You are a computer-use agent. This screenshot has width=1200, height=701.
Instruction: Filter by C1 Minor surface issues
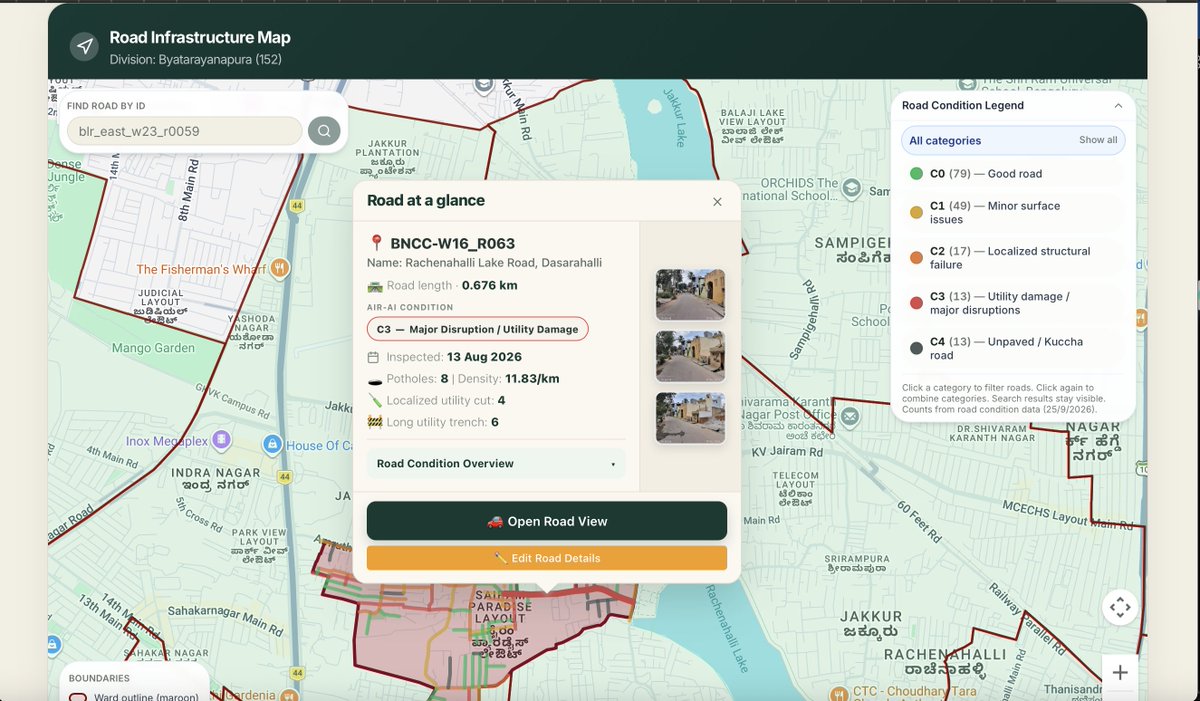[x=1013, y=213]
